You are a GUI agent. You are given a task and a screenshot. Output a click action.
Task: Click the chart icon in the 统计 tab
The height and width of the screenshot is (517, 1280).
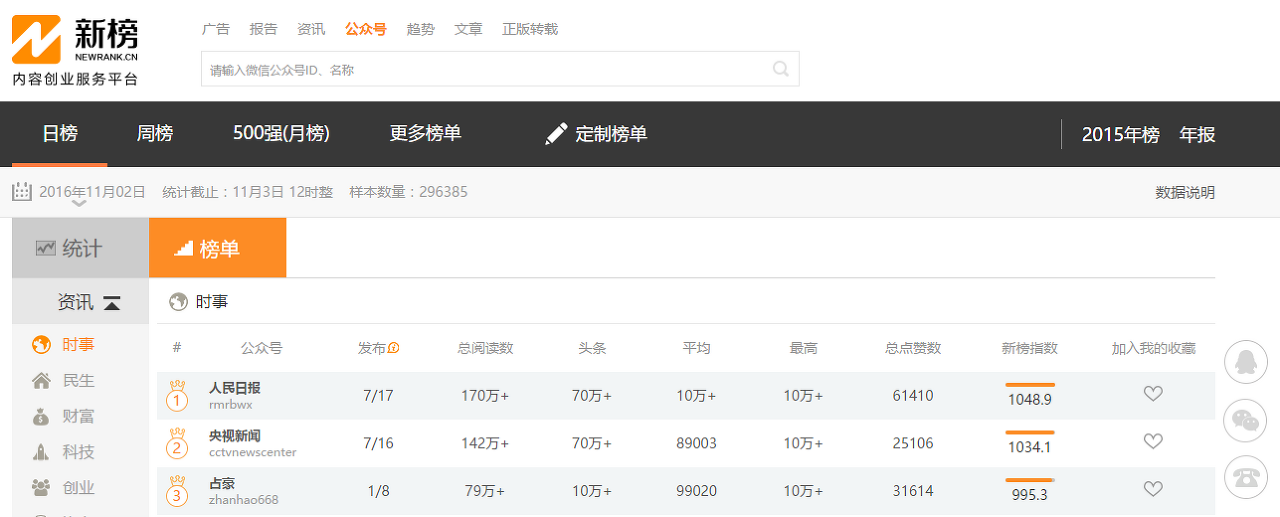45,248
